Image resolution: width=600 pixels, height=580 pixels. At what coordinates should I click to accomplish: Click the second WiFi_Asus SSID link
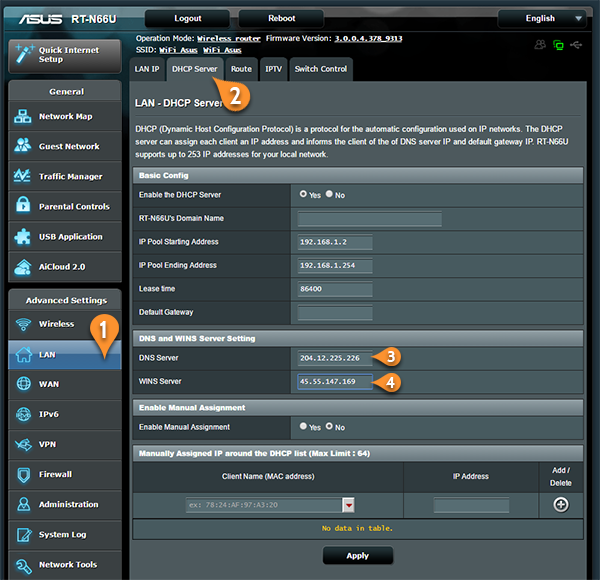point(222,50)
